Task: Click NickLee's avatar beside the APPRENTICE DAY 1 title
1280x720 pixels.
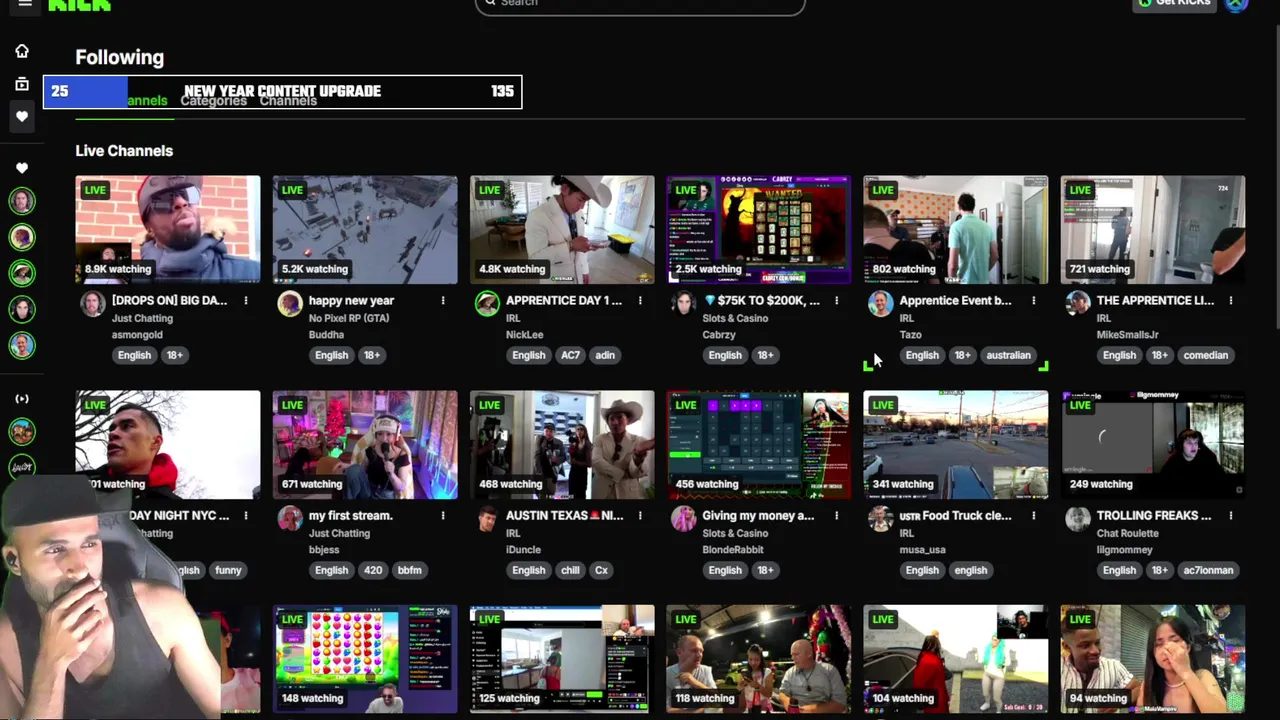Action: tap(487, 304)
